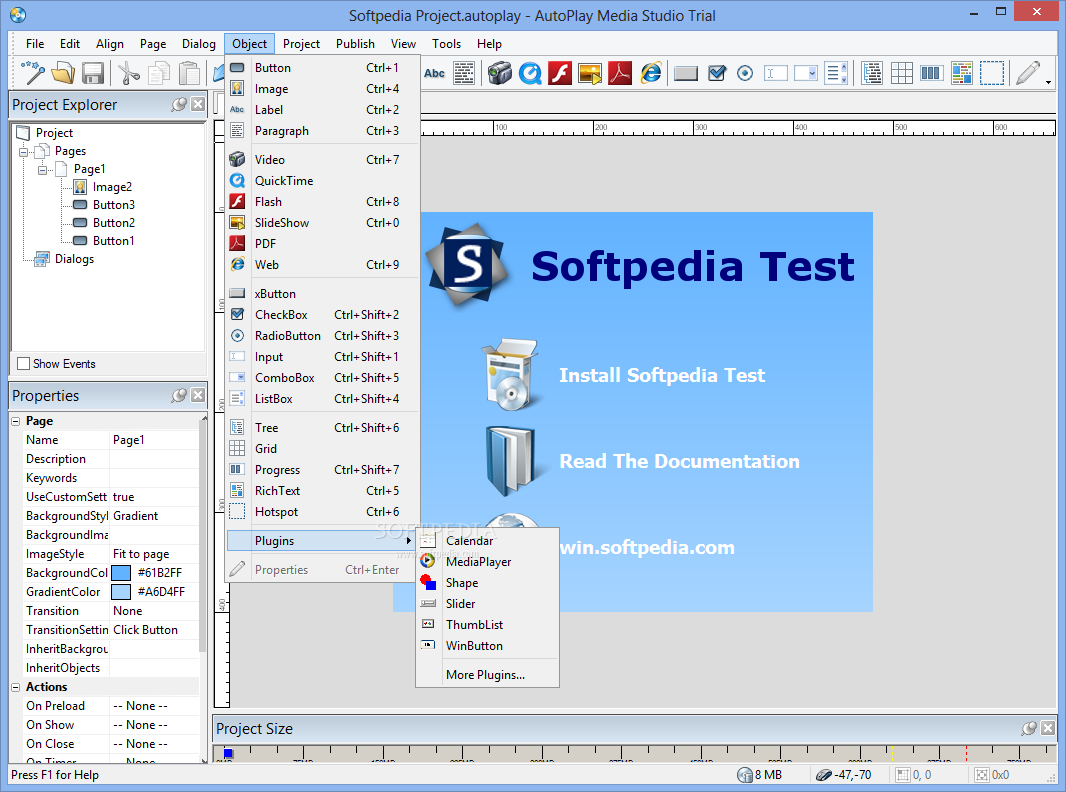Insert a QuickTime object from the toolbar
Screen dimensions: 1066x792
(530, 73)
